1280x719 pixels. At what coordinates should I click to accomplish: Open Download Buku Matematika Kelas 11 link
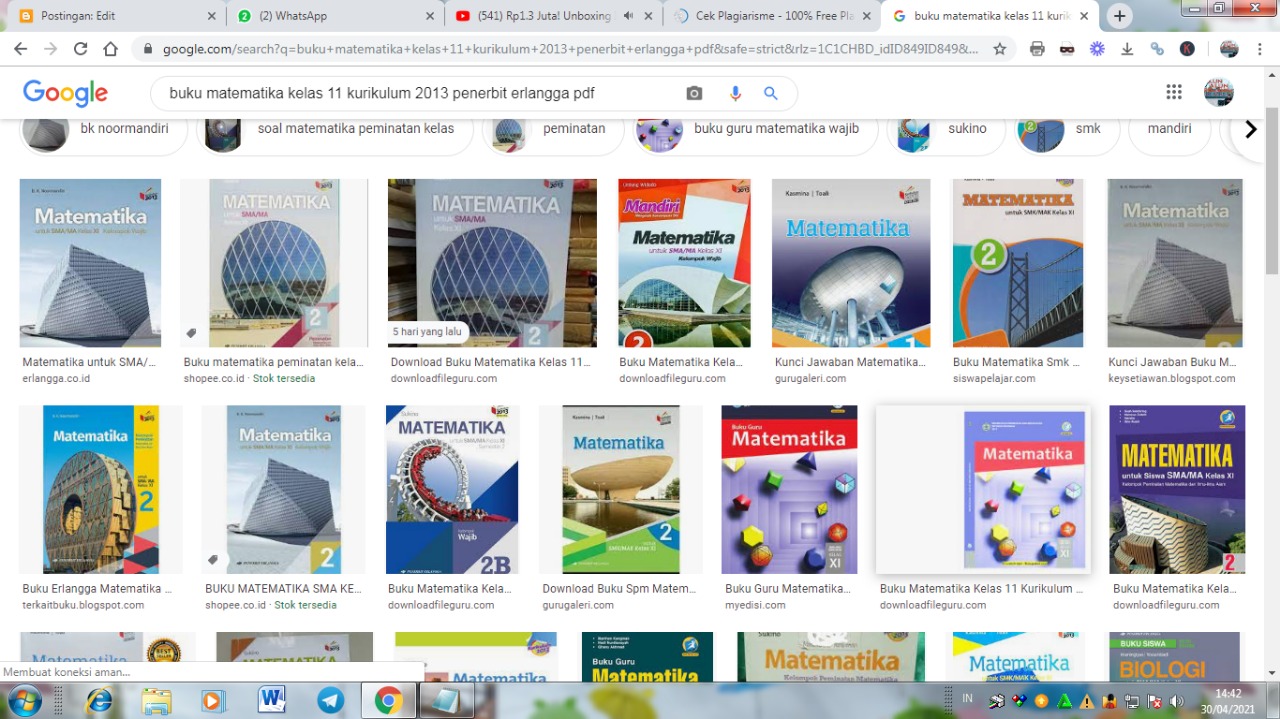pyautogui.click(x=491, y=362)
